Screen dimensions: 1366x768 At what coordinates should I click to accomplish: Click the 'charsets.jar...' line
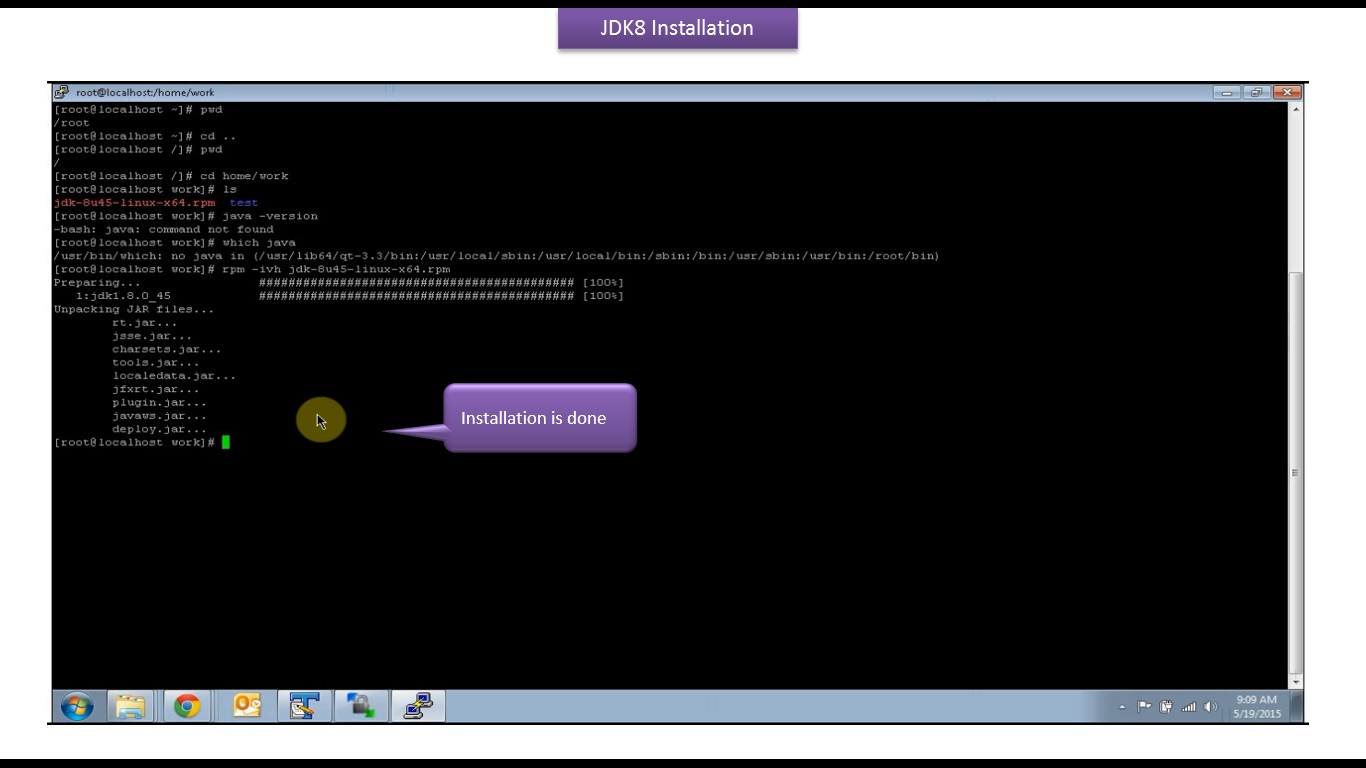click(x=167, y=349)
